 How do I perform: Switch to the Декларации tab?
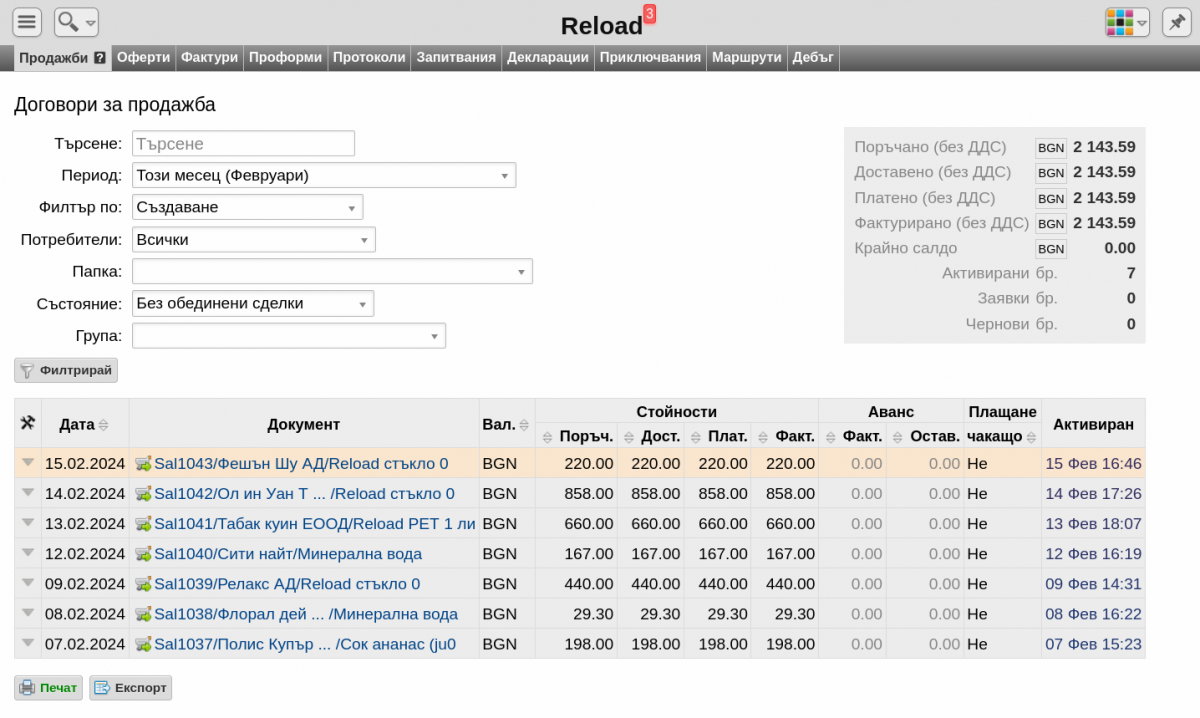click(x=548, y=58)
